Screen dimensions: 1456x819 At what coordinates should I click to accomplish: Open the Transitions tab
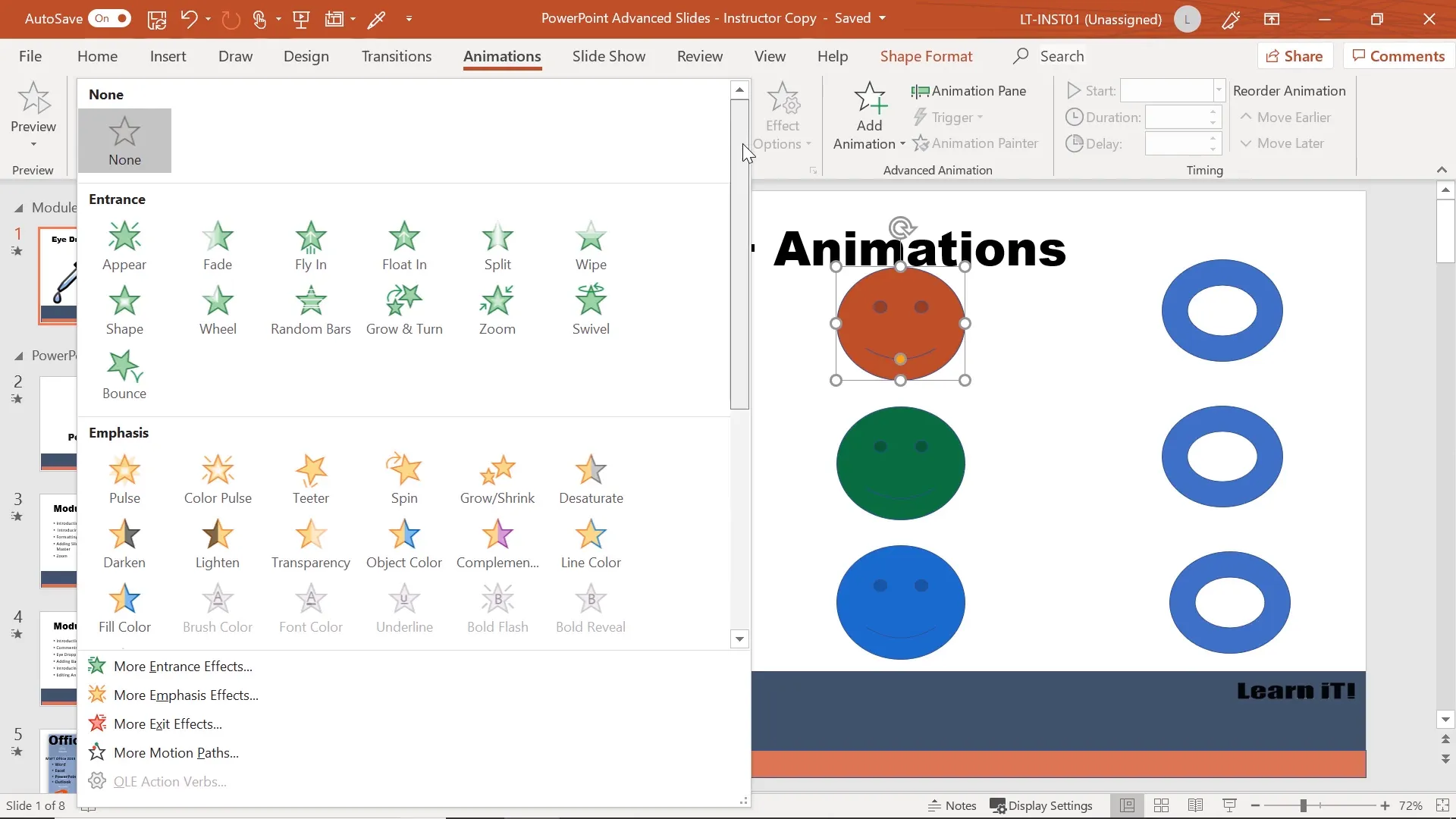[x=396, y=56]
